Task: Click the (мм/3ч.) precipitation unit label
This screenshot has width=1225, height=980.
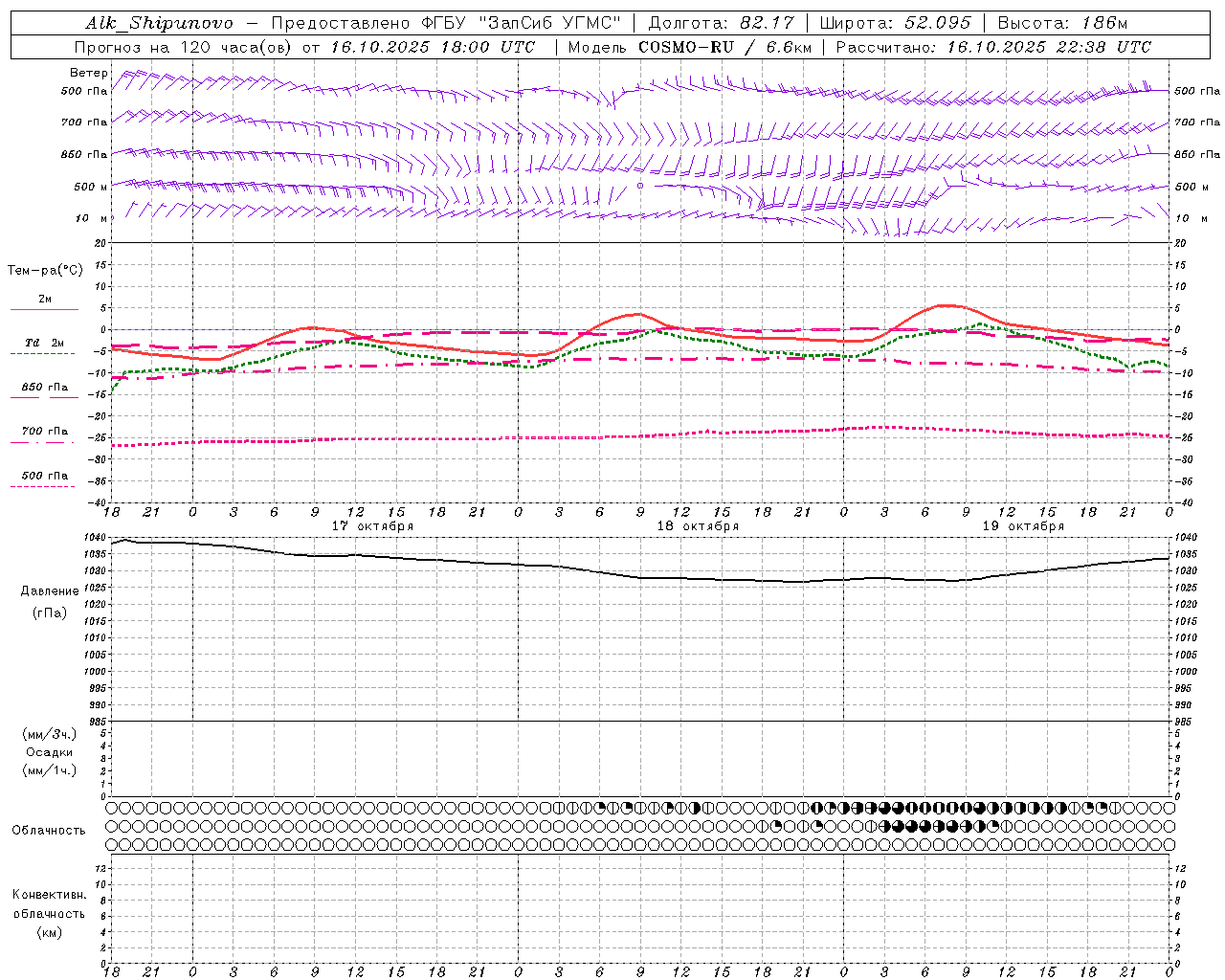Action: [50, 734]
